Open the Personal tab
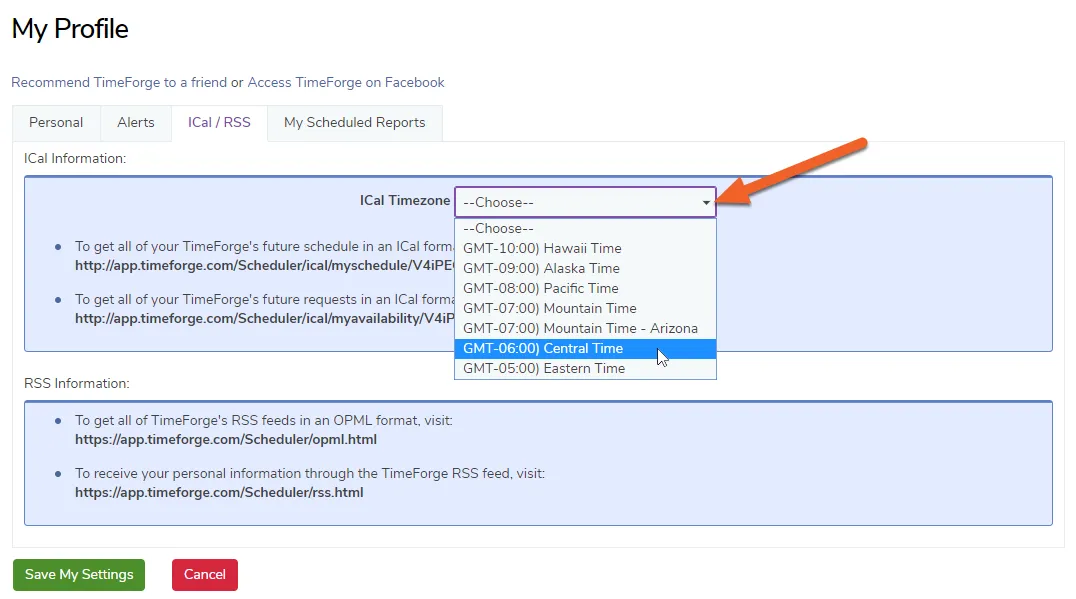This screenshot has width=1076, height=599. coord(56,123)
